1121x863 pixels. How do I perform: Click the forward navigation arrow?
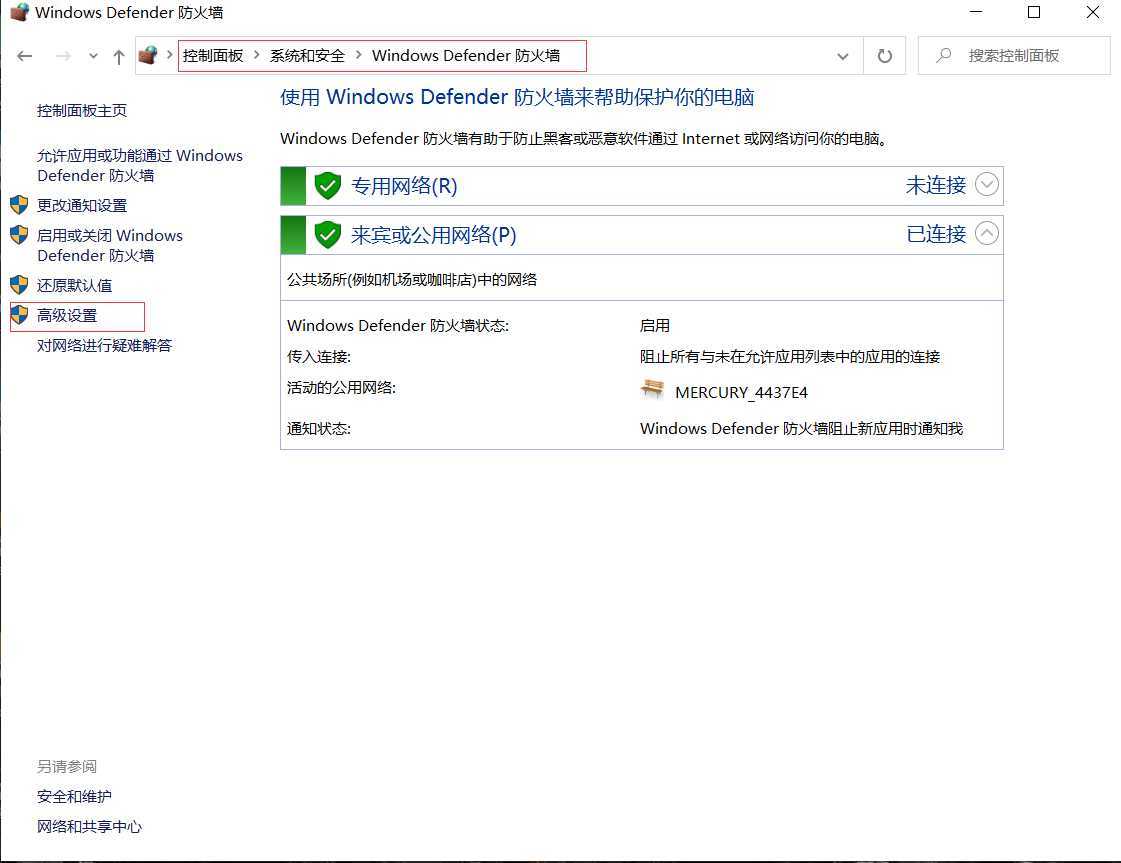click(x=63, y=56)
